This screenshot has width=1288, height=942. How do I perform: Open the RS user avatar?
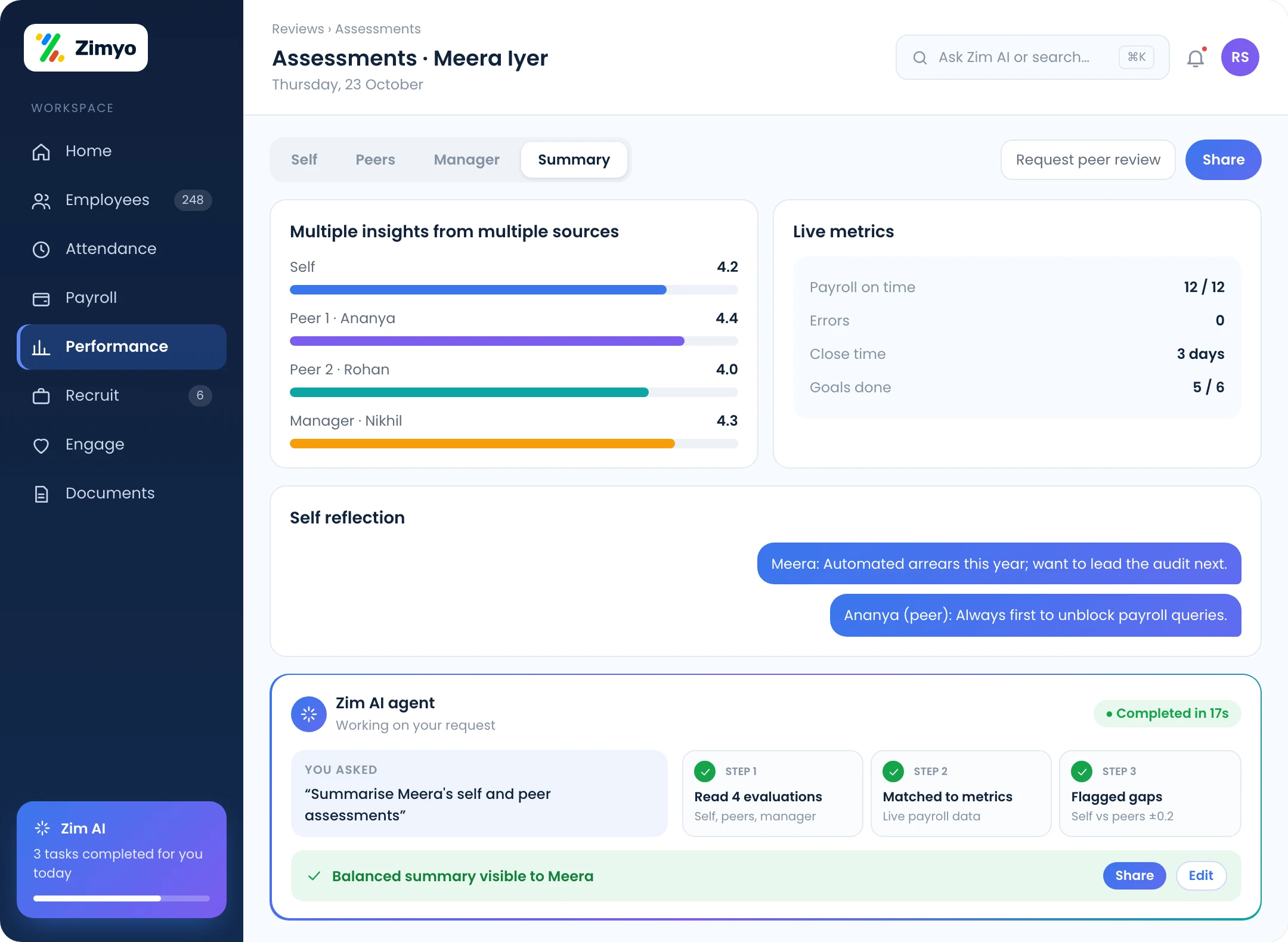1240,57
